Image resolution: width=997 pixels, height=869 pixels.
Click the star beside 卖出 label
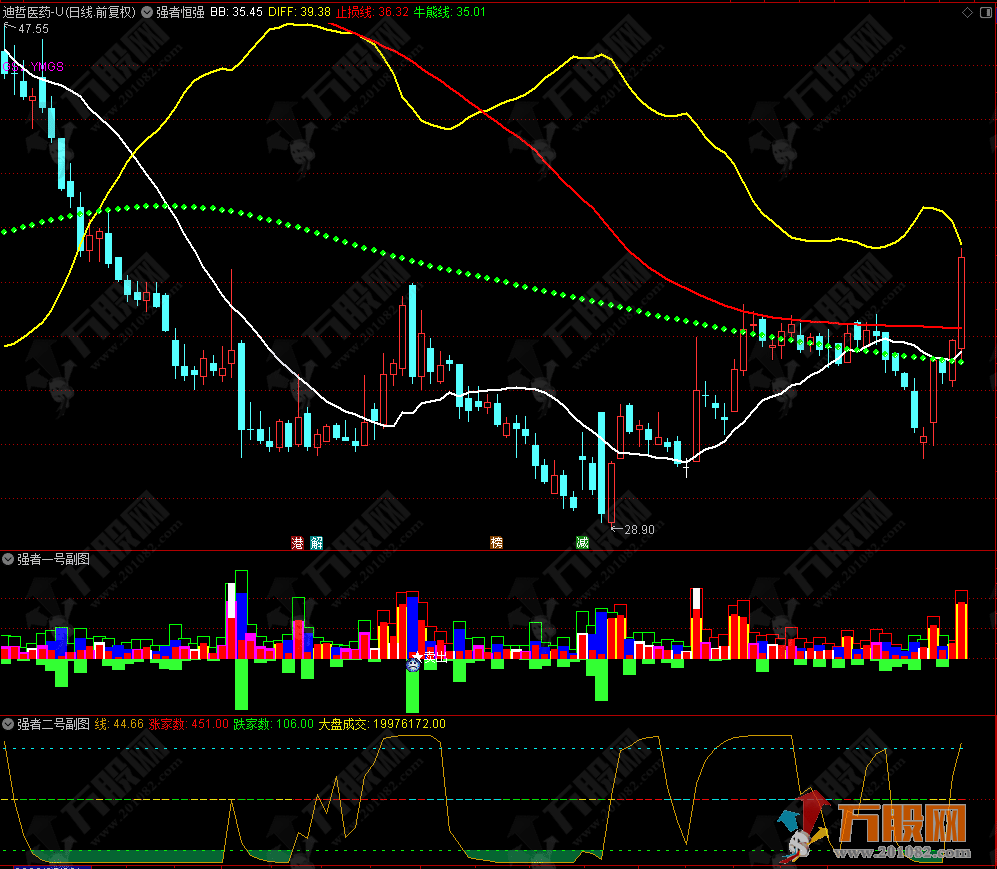tap(418, 655)
